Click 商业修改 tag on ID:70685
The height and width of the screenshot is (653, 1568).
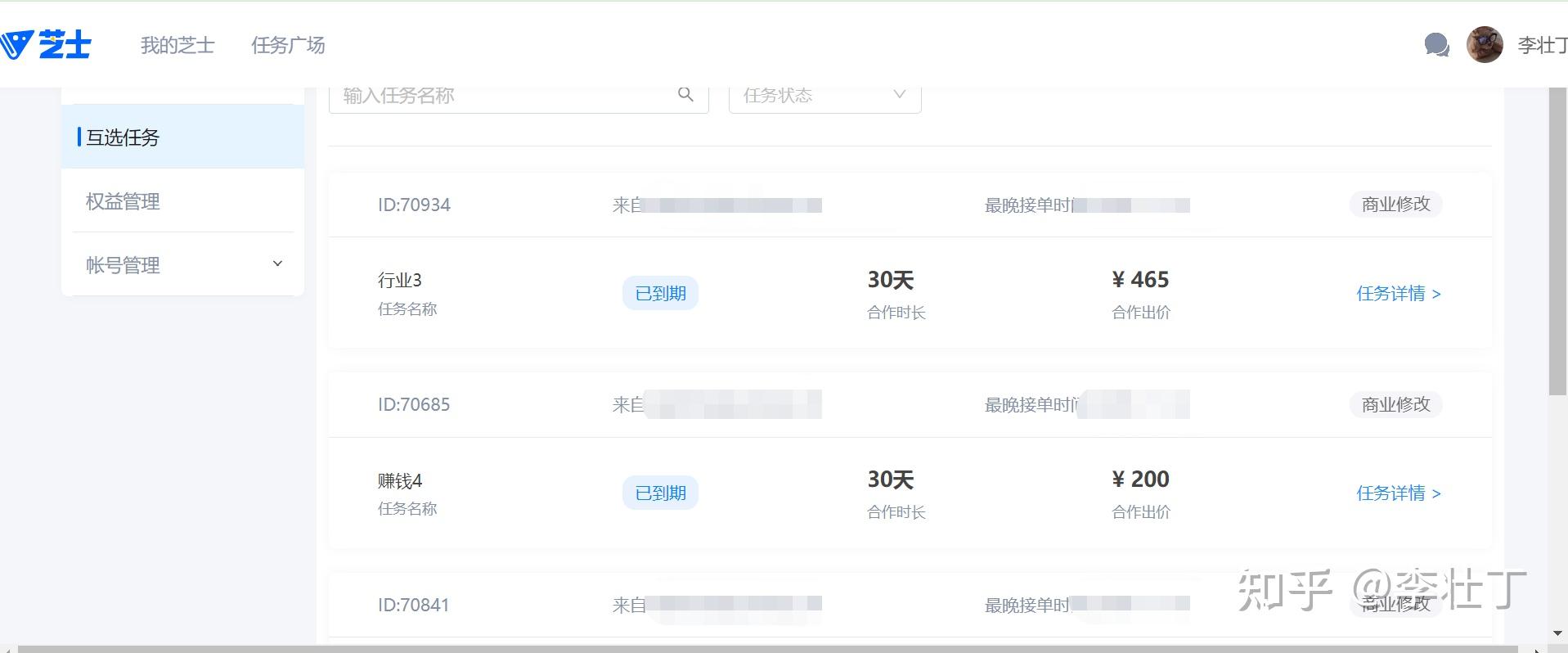pyautogui.click(x=1395, y=404)
